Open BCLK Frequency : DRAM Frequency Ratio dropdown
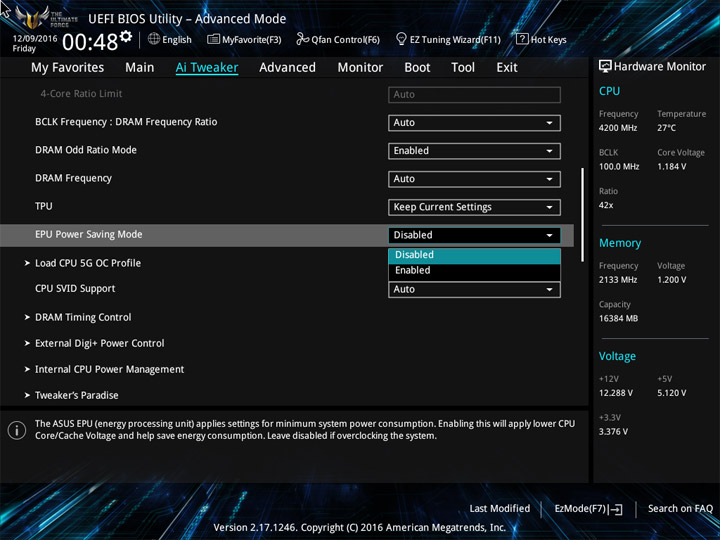This screenshot has height=540, width=720. (x=474, y=123)
